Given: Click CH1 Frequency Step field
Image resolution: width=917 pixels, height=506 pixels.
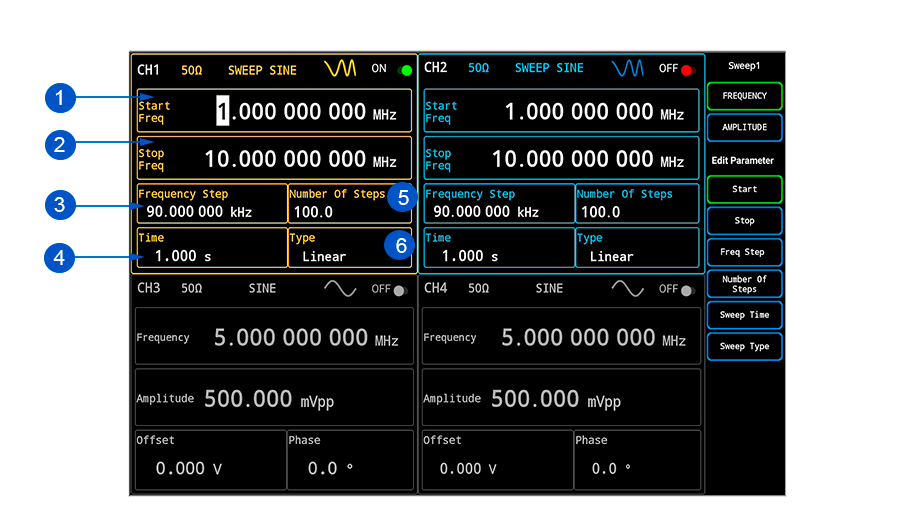Looking at the screenshot, I should click(x=212, y=204).
